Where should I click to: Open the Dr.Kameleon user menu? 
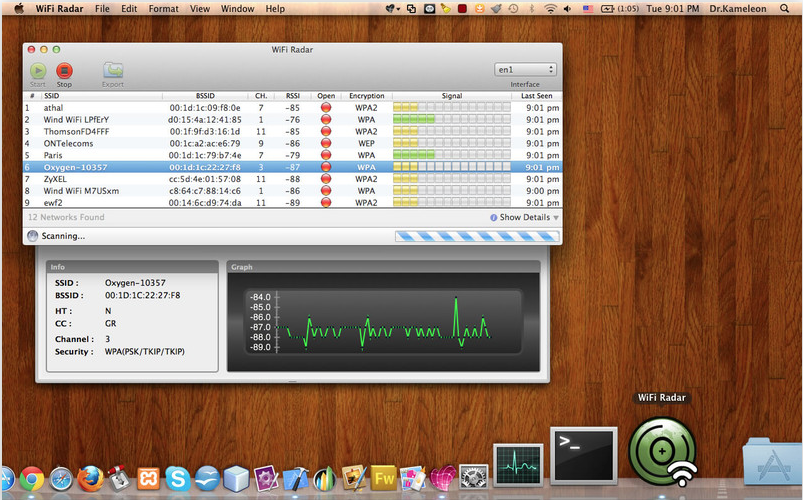click(738, 9)
